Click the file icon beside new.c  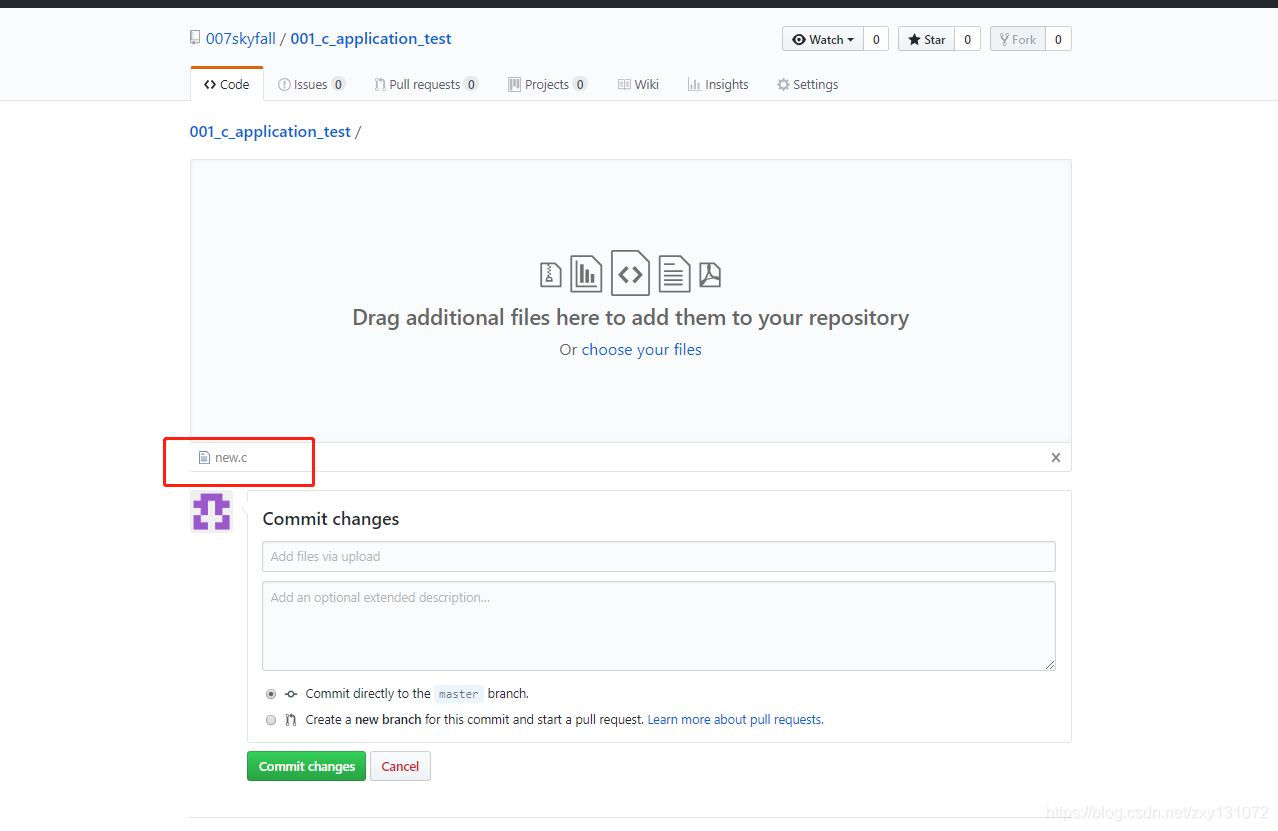pos(204,457)
